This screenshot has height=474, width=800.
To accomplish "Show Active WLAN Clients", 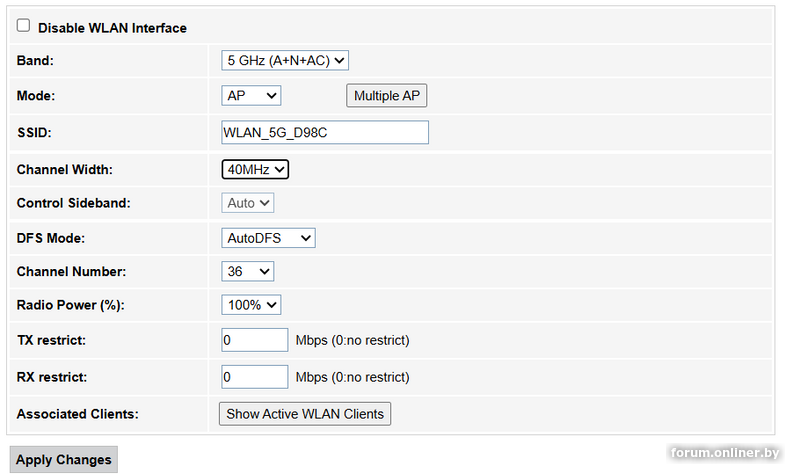I will pos(305,413).
